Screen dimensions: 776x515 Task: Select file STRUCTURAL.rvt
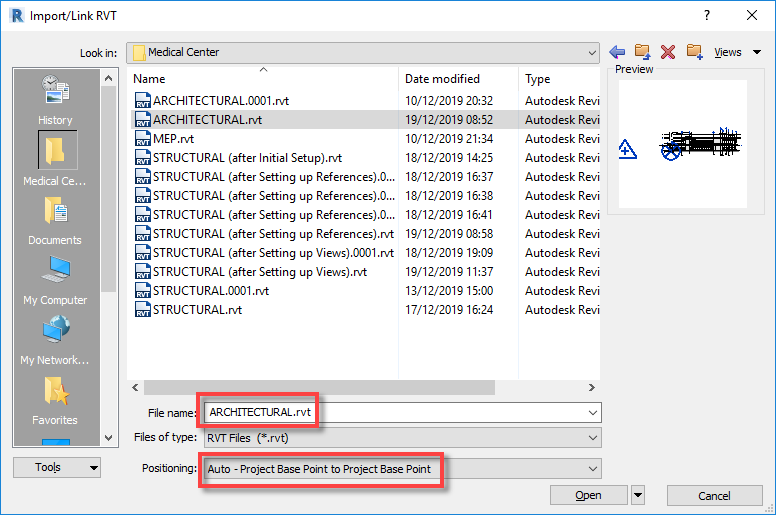(x=197, y=310)
